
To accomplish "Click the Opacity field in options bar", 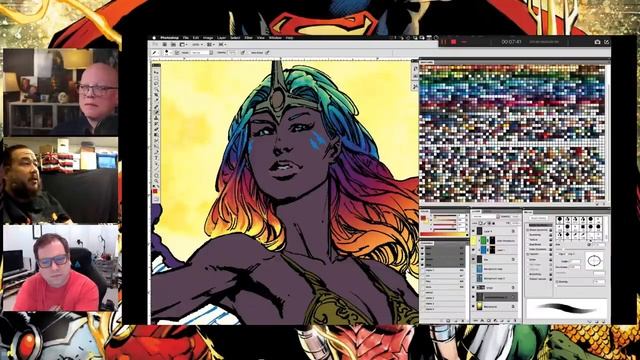I will click(x=232, y=53).
